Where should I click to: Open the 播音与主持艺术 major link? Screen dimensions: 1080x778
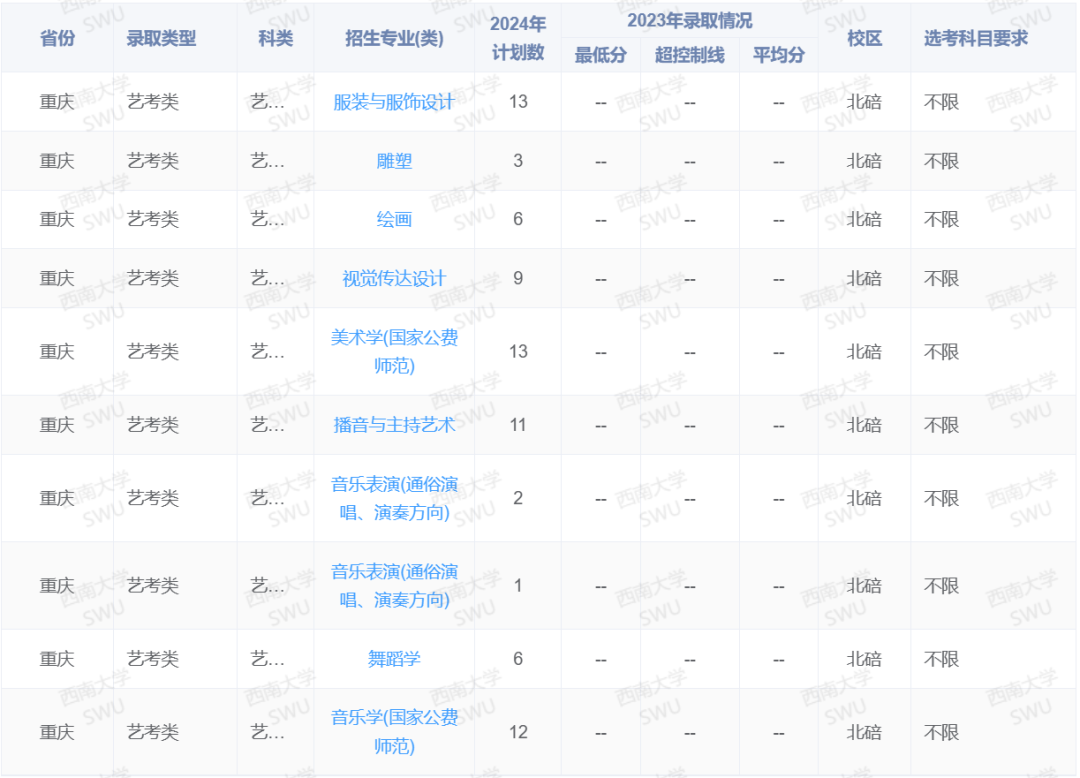coord(394,424)
